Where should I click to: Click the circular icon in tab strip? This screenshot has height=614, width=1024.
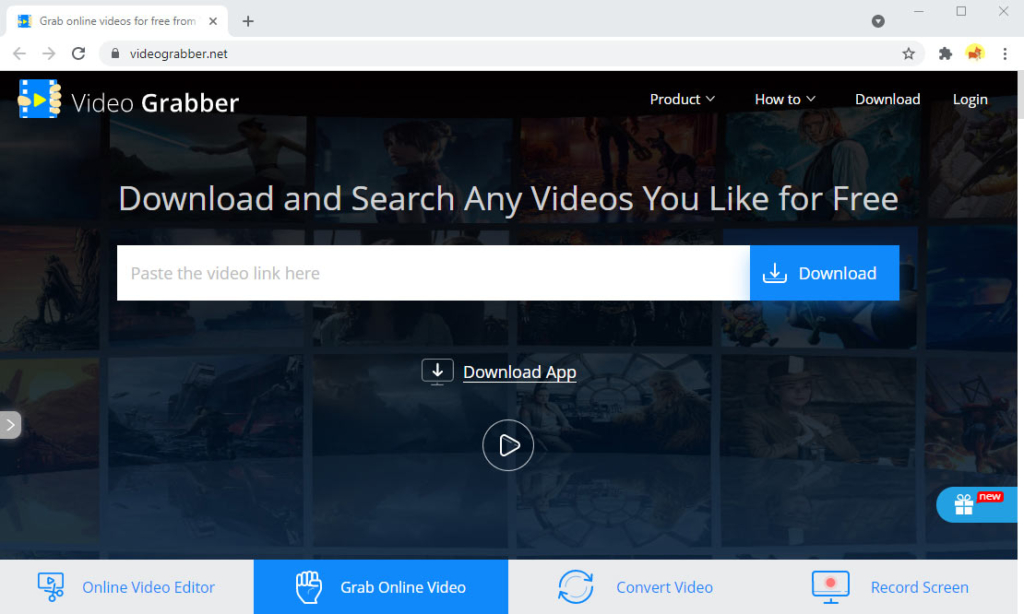click(x=878, y=21)
